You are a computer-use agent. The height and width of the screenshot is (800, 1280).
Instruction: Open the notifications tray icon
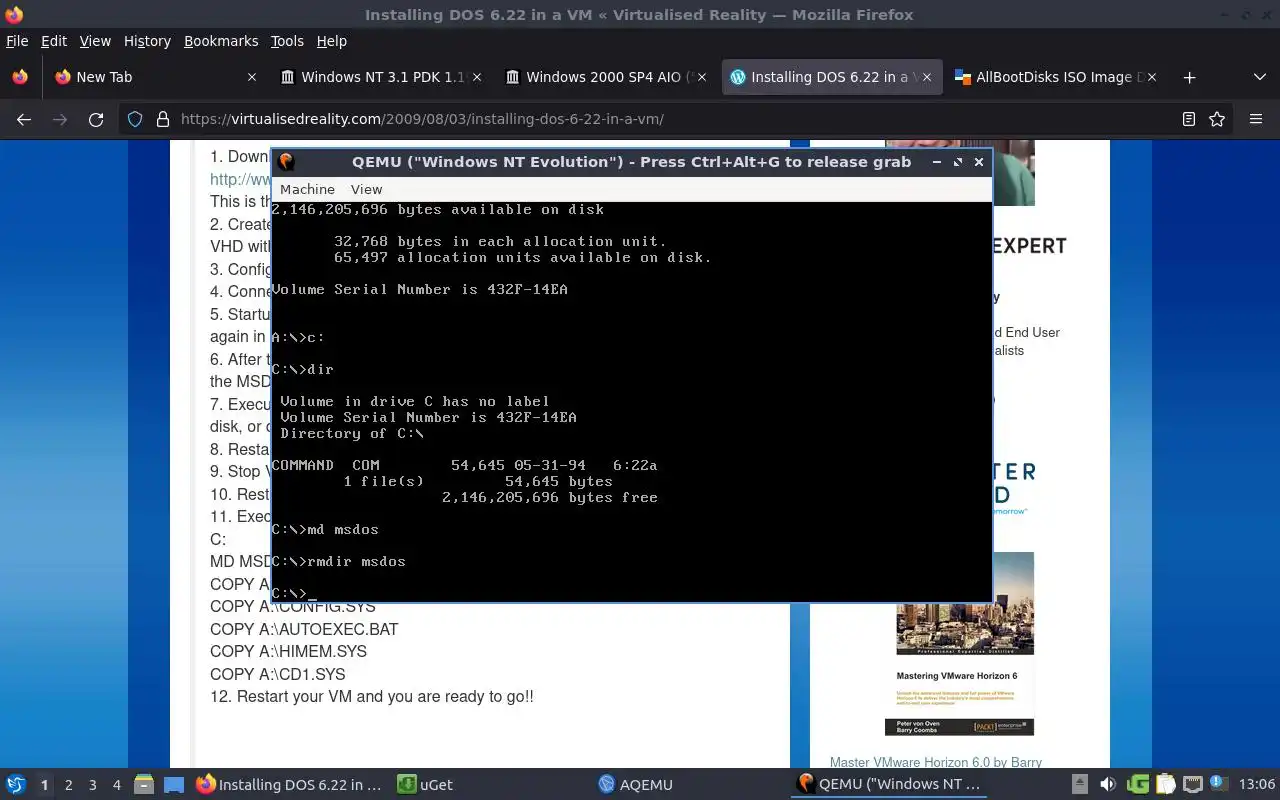(1218, 785)
